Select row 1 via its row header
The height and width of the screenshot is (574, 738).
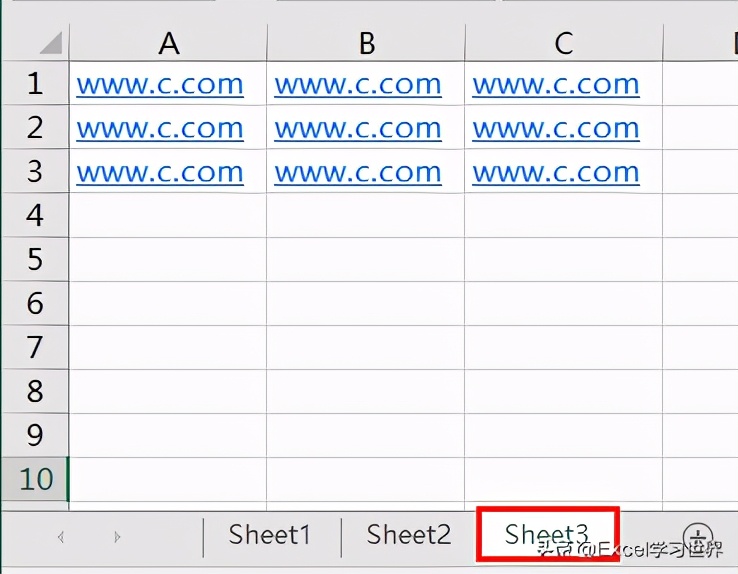pyautogui.click(x=35, y=84)
